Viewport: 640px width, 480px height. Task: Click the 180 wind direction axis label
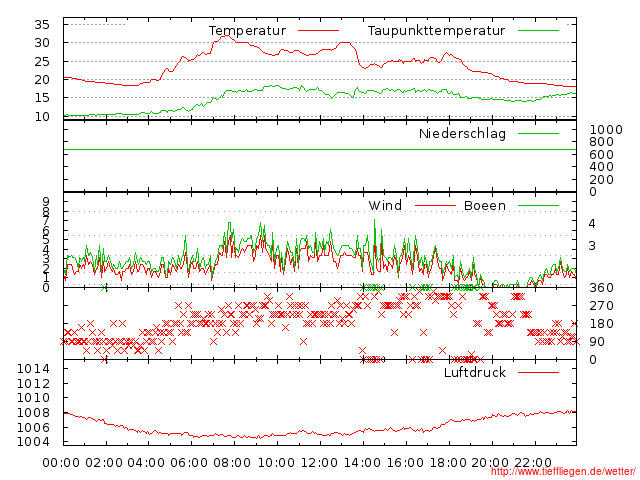click(602, 324)
